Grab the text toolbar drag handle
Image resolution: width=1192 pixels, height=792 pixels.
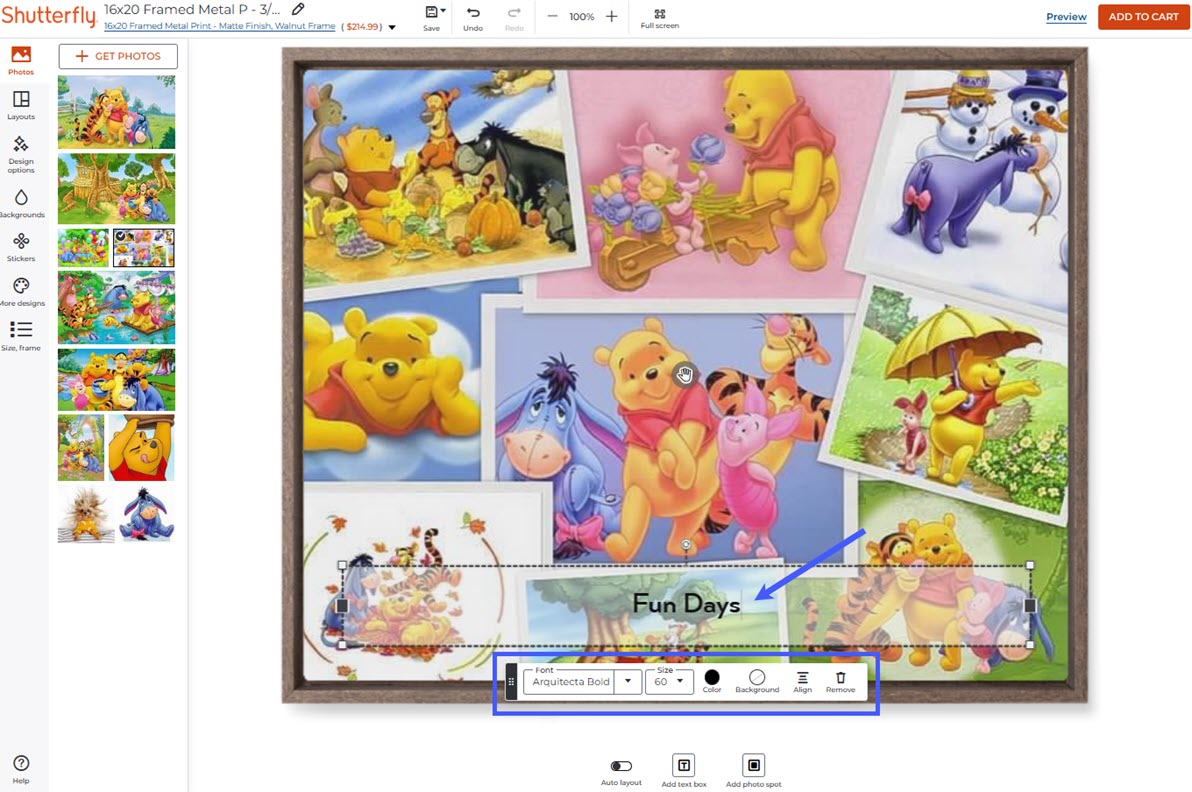pos(511,682)
